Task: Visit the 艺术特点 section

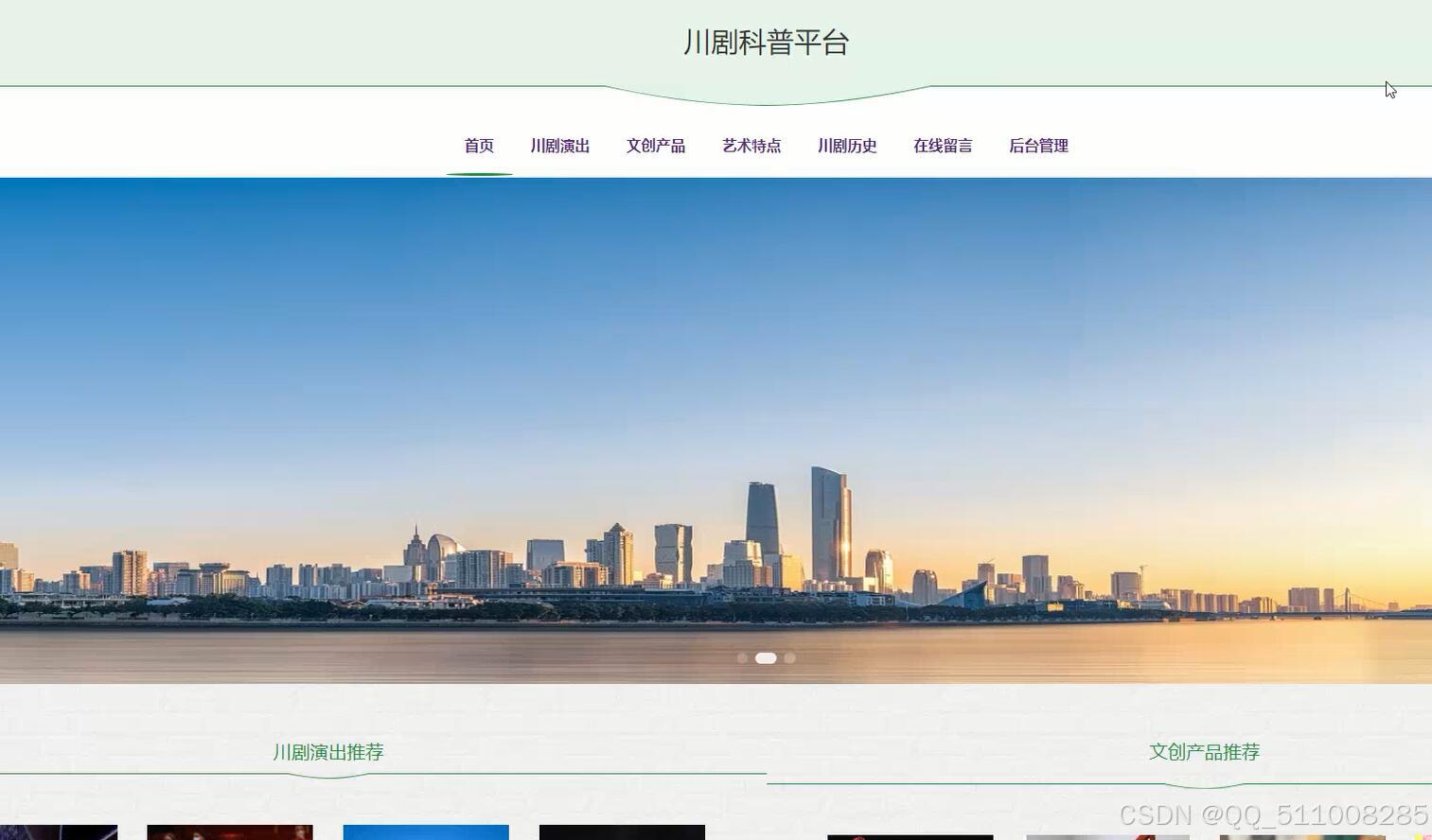Action: [751, 145]
